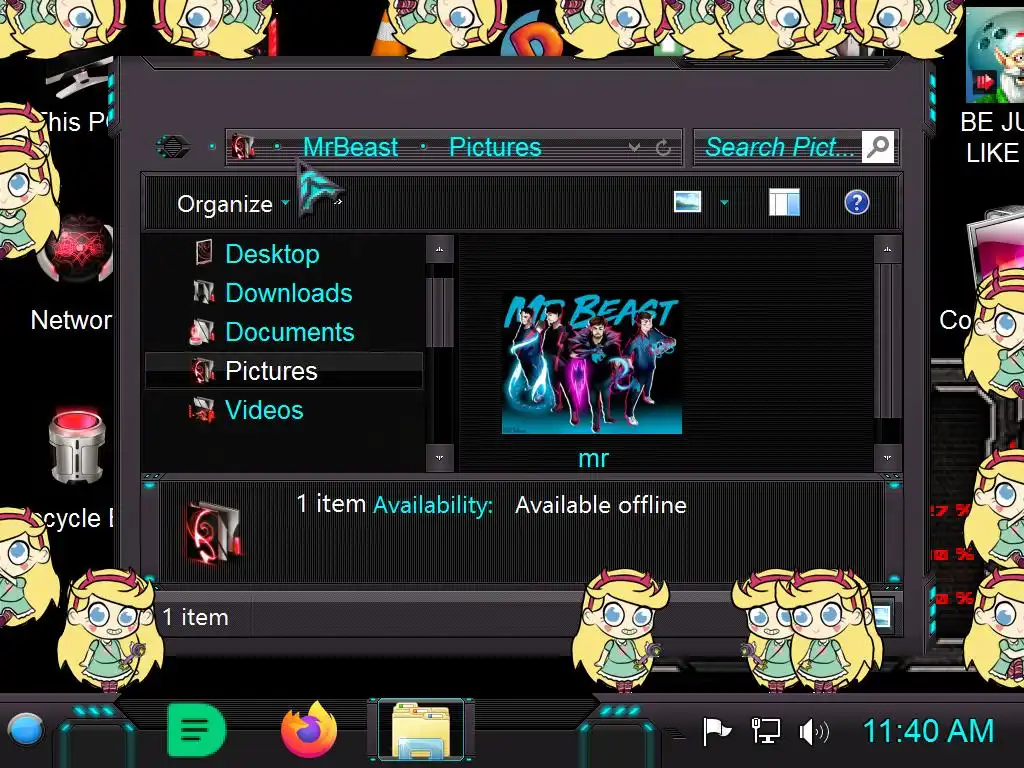The image size is (1024, 768).
Task: Launch Firefox from the taskbar
Action: point(310,729)
